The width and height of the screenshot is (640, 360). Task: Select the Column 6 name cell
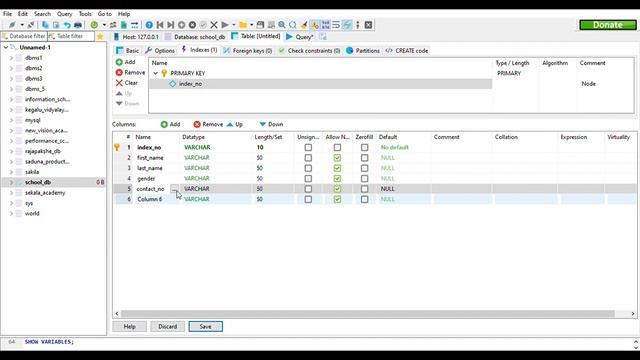coord(157,199)
